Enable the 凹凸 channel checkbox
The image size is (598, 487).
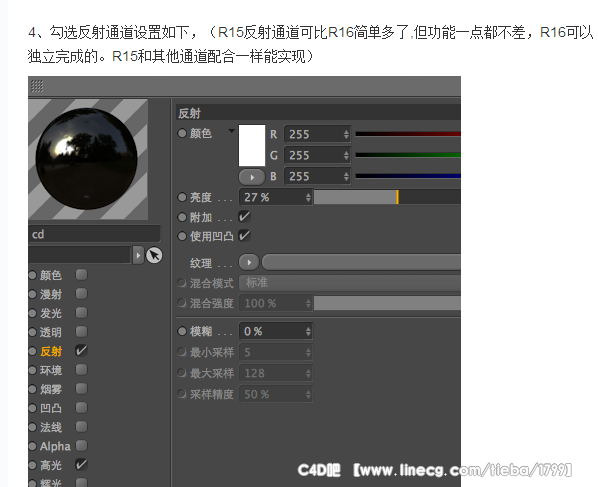coord(81,408)
